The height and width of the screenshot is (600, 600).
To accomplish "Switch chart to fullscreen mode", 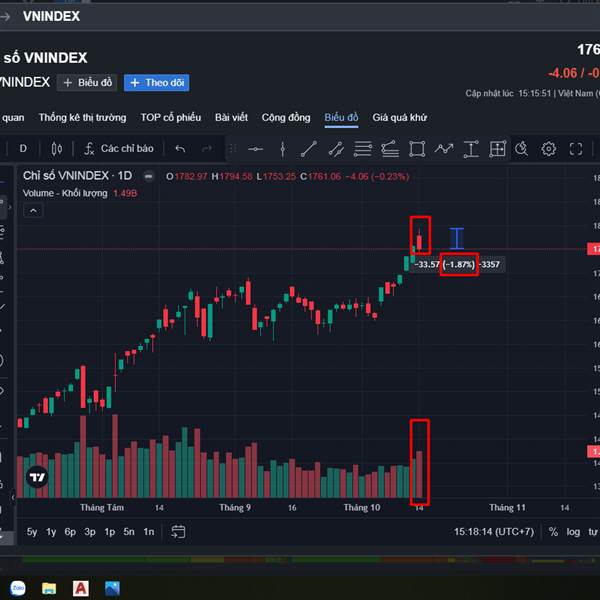I will 576,149.
